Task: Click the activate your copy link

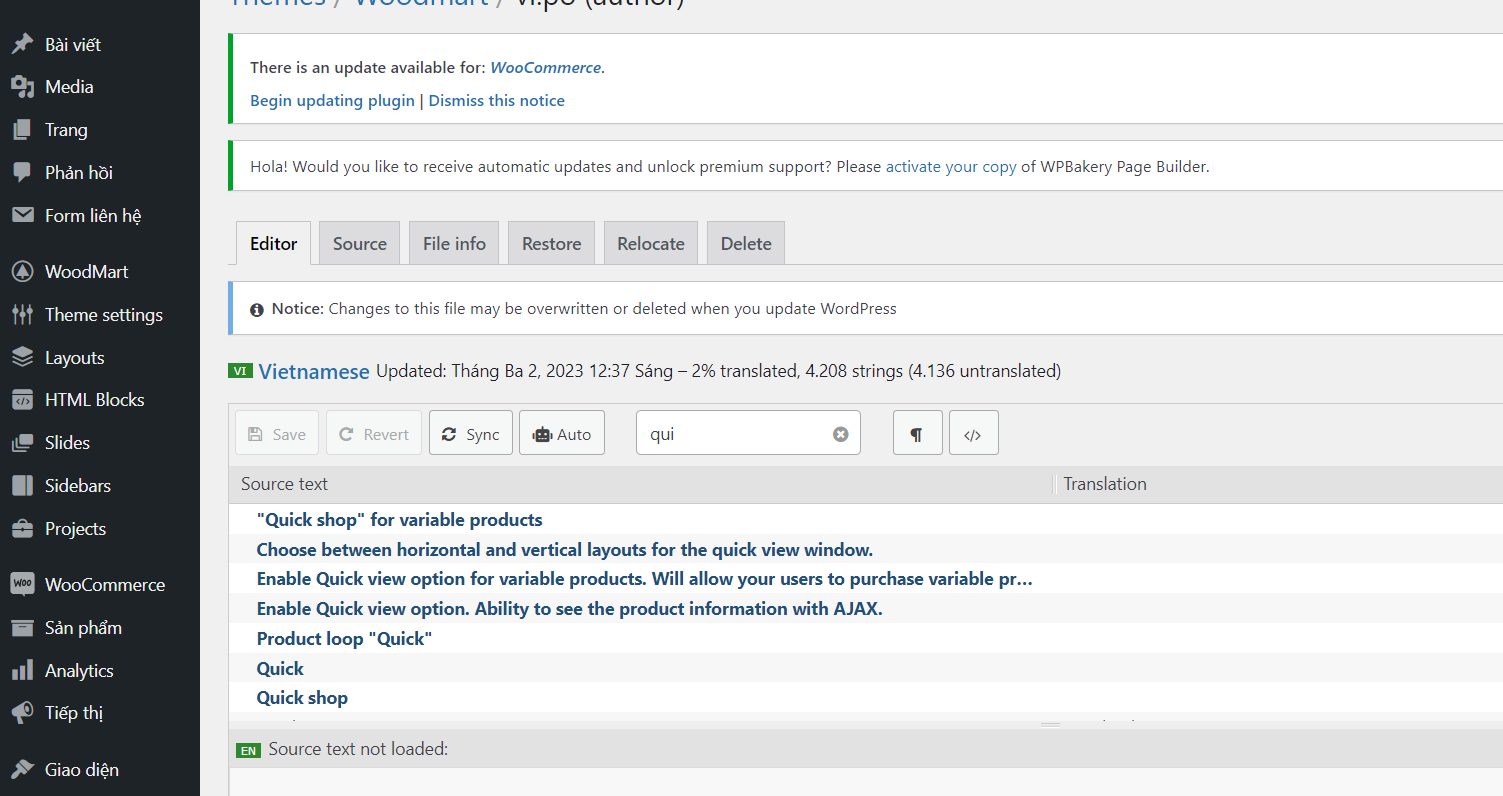Action: click(x=950, y=167)
